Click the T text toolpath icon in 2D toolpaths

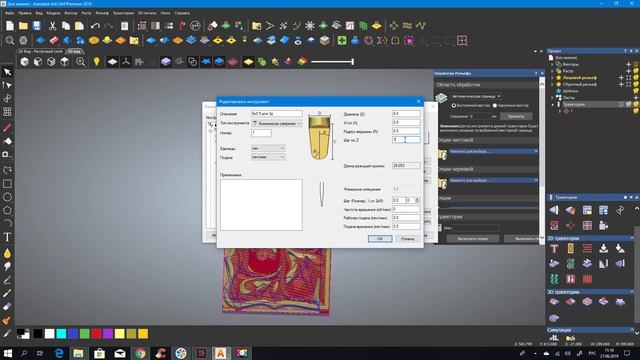(x=554, y=249)
